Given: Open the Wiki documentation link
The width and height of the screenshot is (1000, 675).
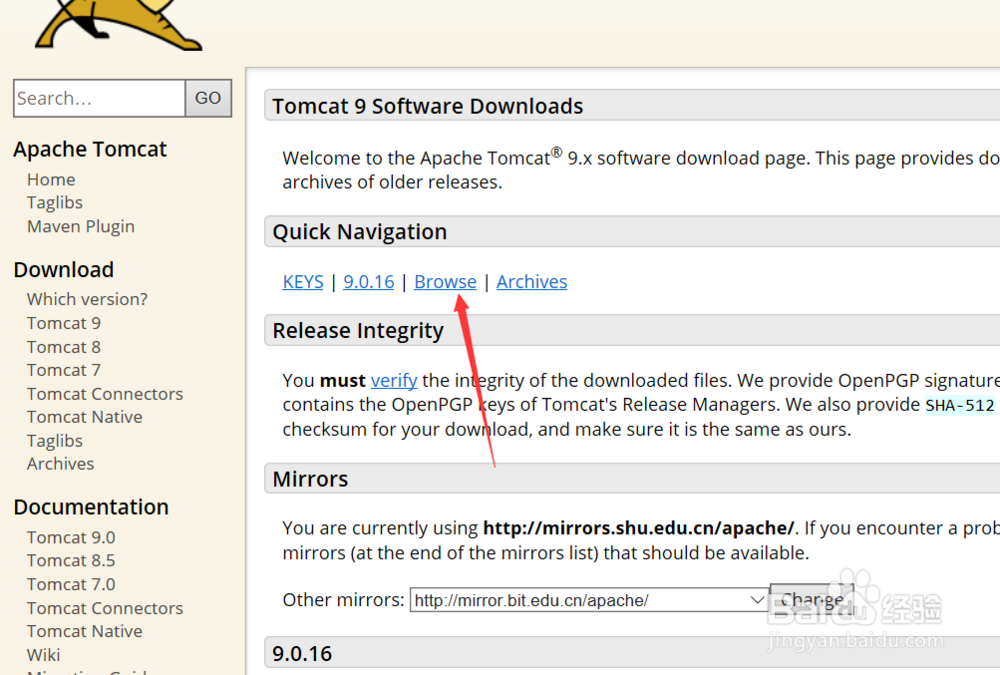Looking at the screenshot, I should 43,655.
